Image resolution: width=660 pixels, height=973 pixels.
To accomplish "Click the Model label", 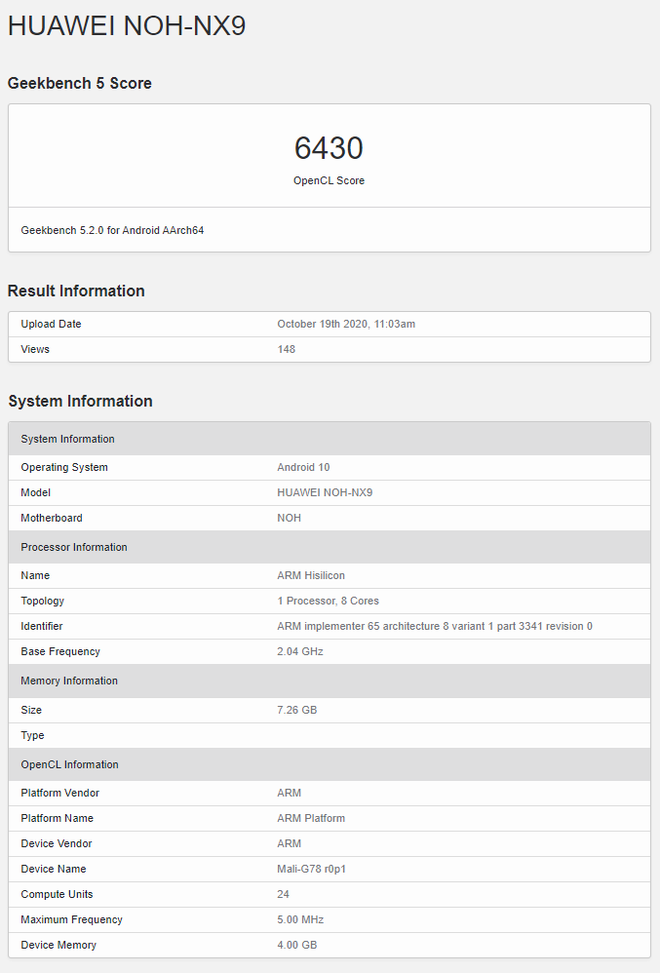I will coord(35,493).
